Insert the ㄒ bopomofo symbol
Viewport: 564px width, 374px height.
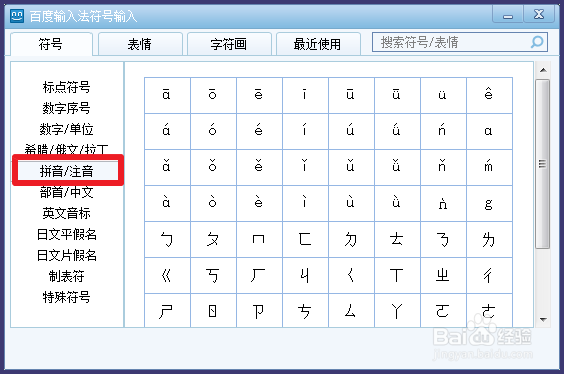click(x=397, y=275)
